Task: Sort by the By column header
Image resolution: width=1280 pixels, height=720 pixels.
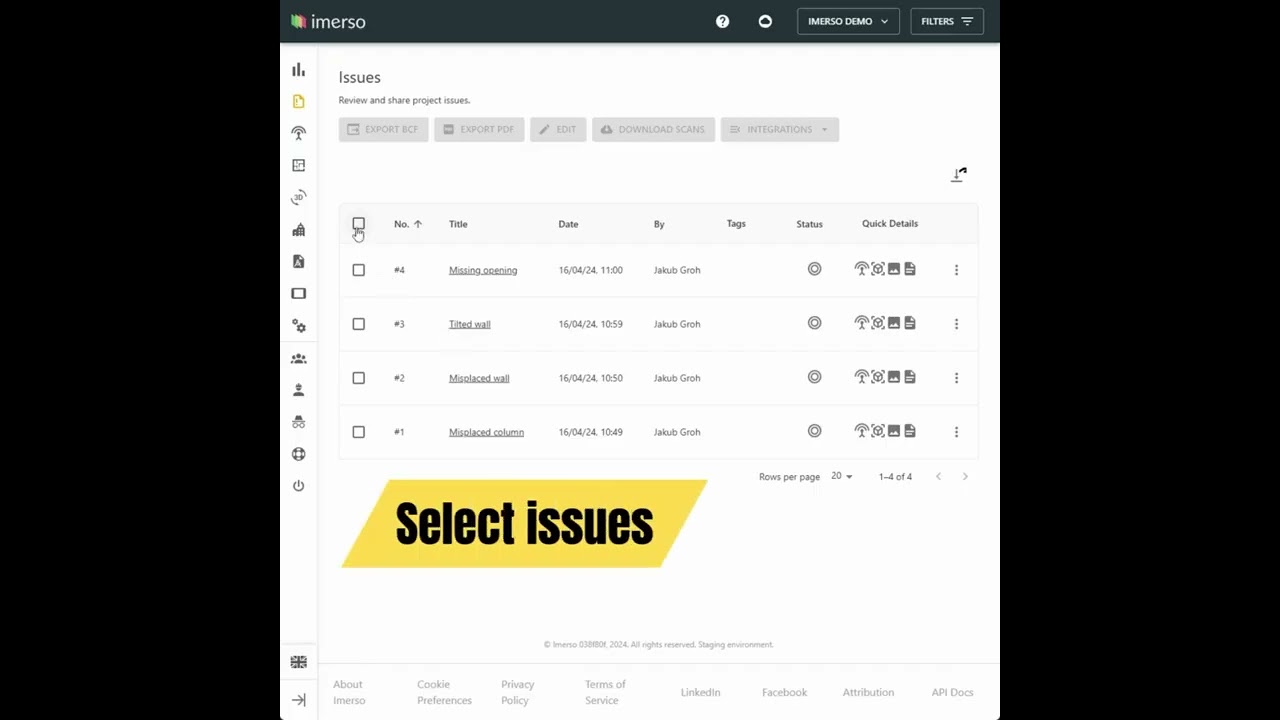Action: (x=659, y=224)
